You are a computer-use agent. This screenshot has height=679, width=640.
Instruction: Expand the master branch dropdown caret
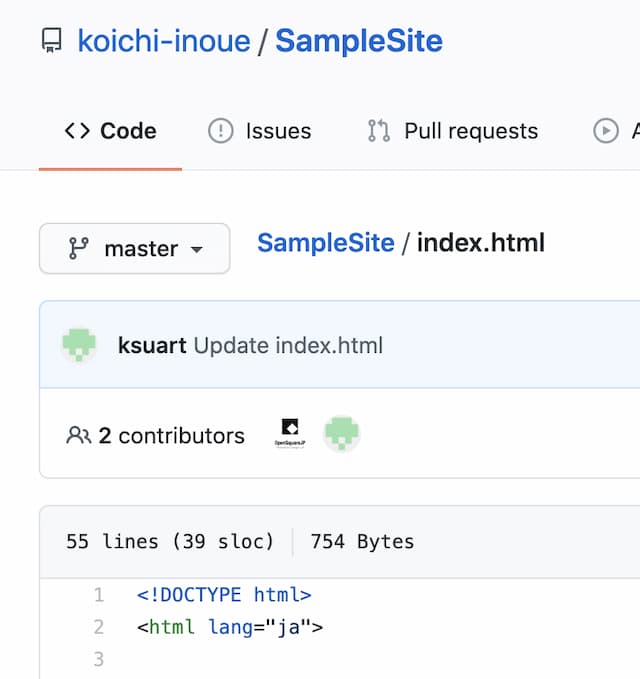pyautogui.click(x=197, y=249)
